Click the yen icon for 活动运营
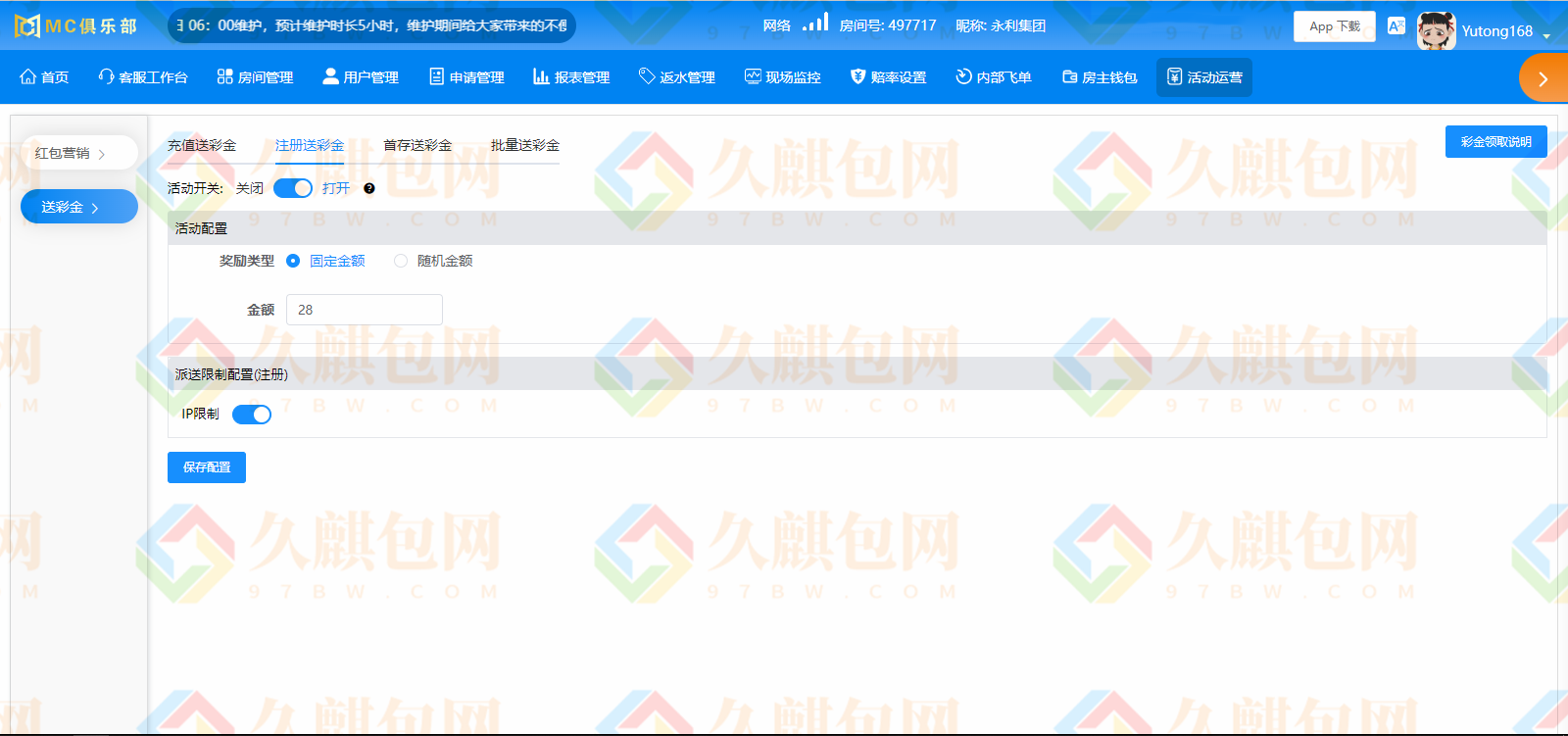Image resolution: width=1568 pixels, height=736 pixels. point(1174,76)
